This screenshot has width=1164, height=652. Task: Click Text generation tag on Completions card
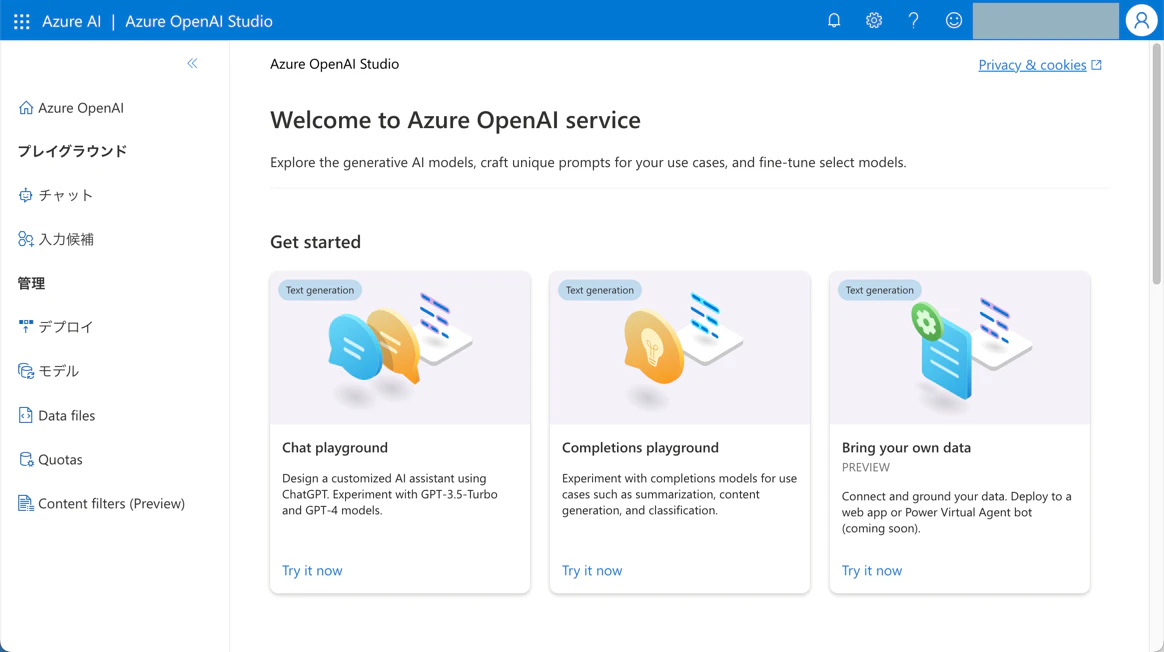(600, 290)
